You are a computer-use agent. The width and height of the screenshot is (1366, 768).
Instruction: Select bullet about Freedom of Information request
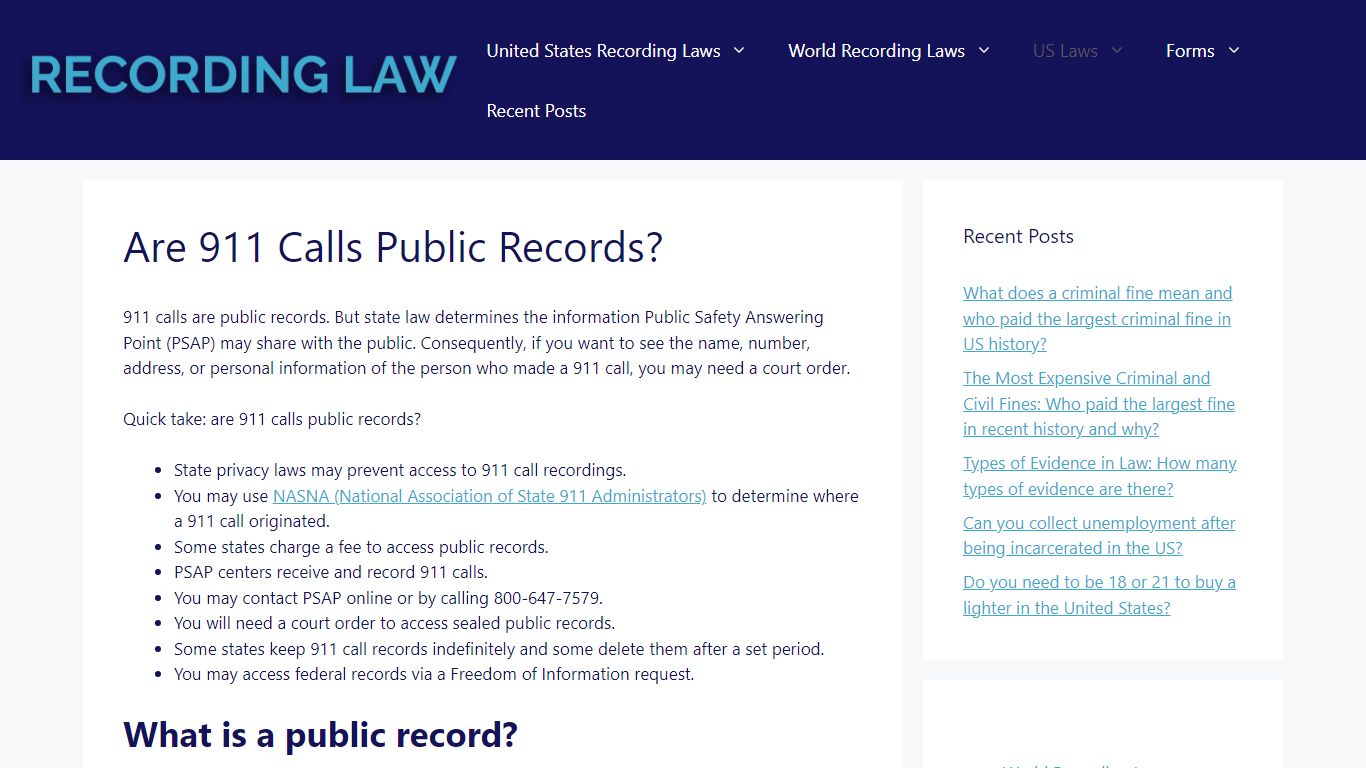[434, 674]
